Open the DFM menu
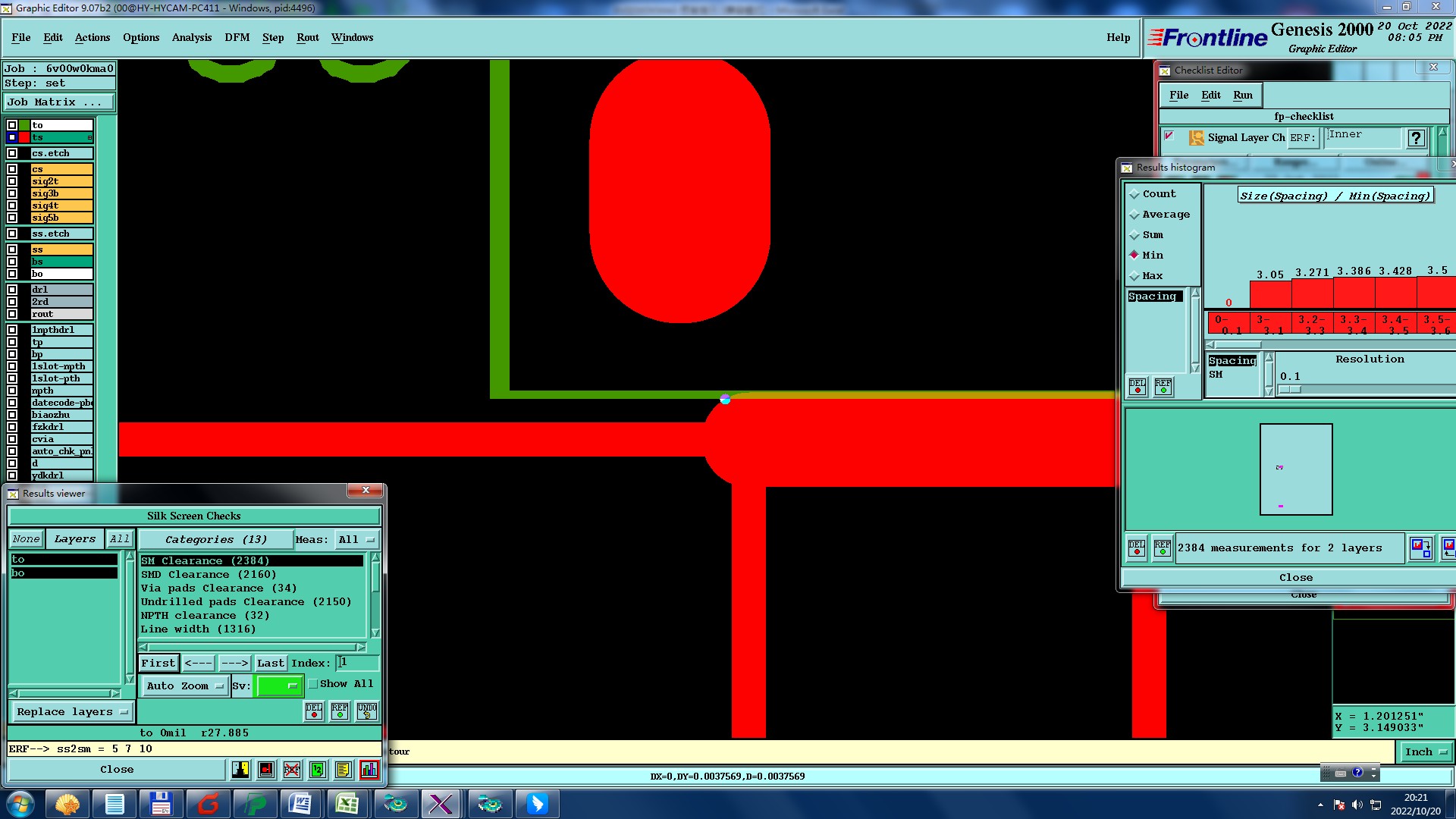1456x819 pixels. [237, 37]
